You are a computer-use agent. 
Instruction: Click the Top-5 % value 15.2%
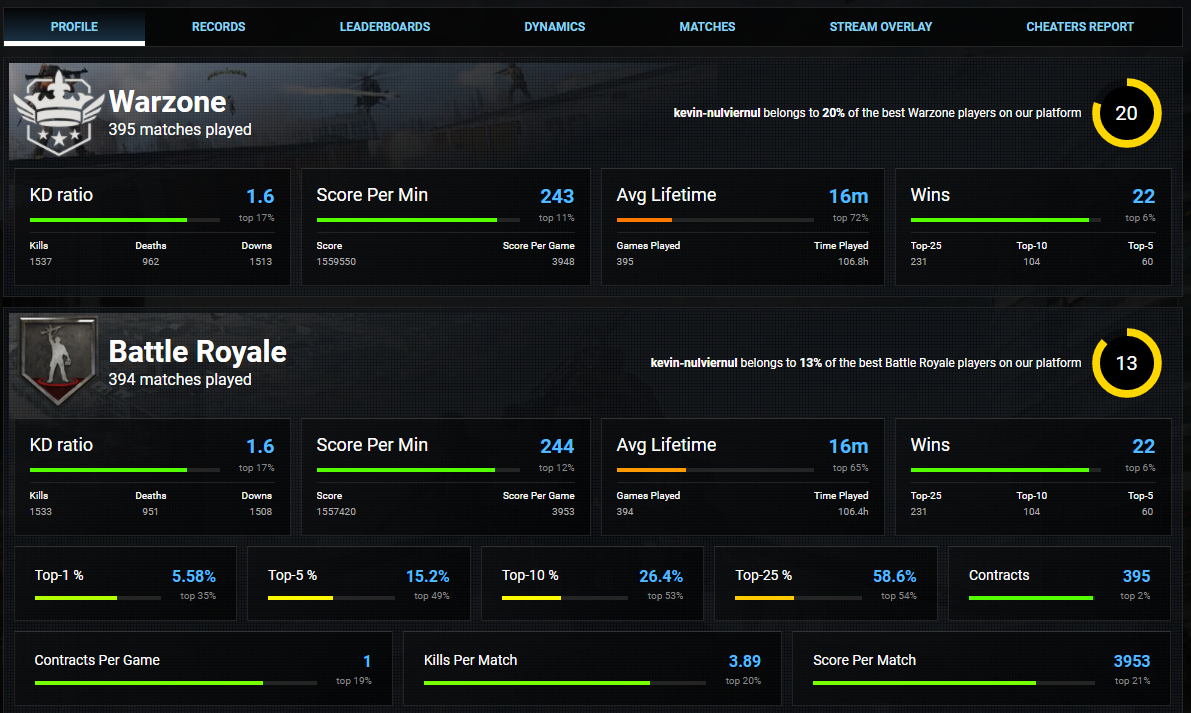(428, 576)
